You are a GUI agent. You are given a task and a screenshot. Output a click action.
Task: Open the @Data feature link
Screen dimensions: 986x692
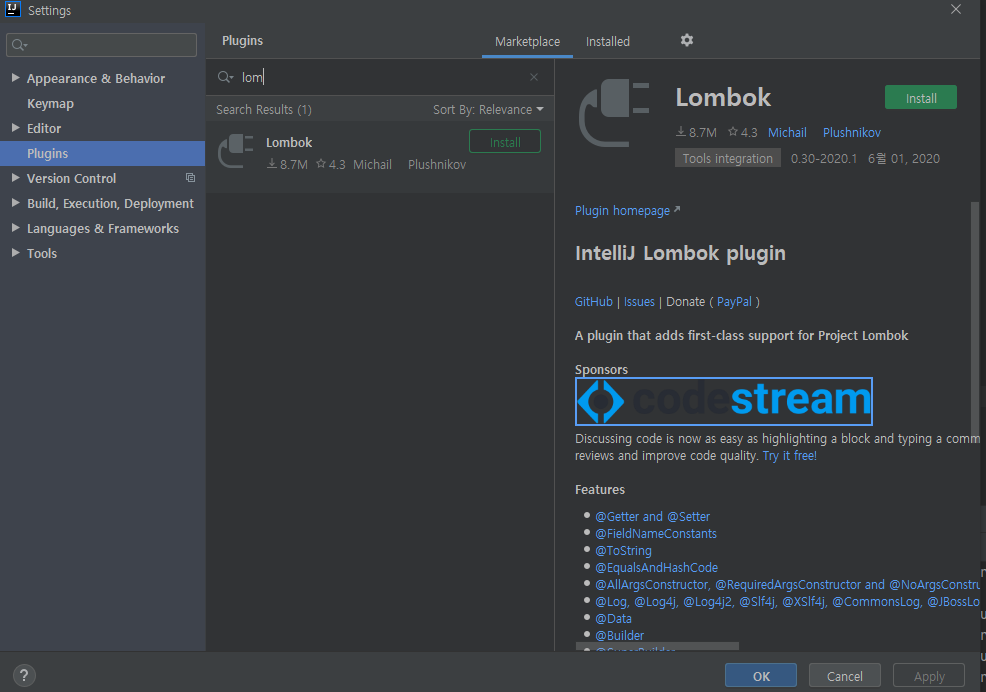pyautogui.click(x=613, y=618)
